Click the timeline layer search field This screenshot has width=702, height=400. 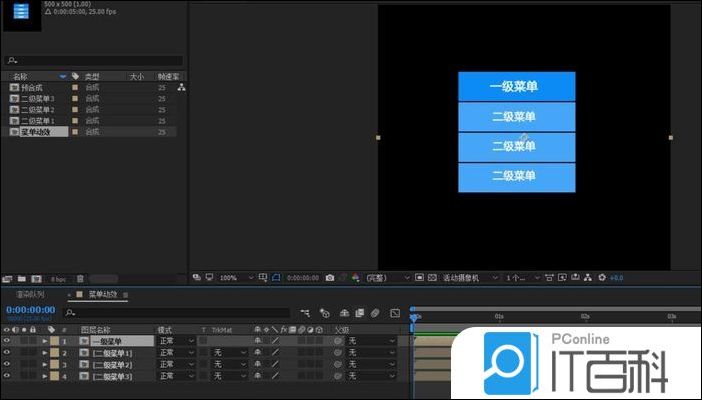(177, 313)
